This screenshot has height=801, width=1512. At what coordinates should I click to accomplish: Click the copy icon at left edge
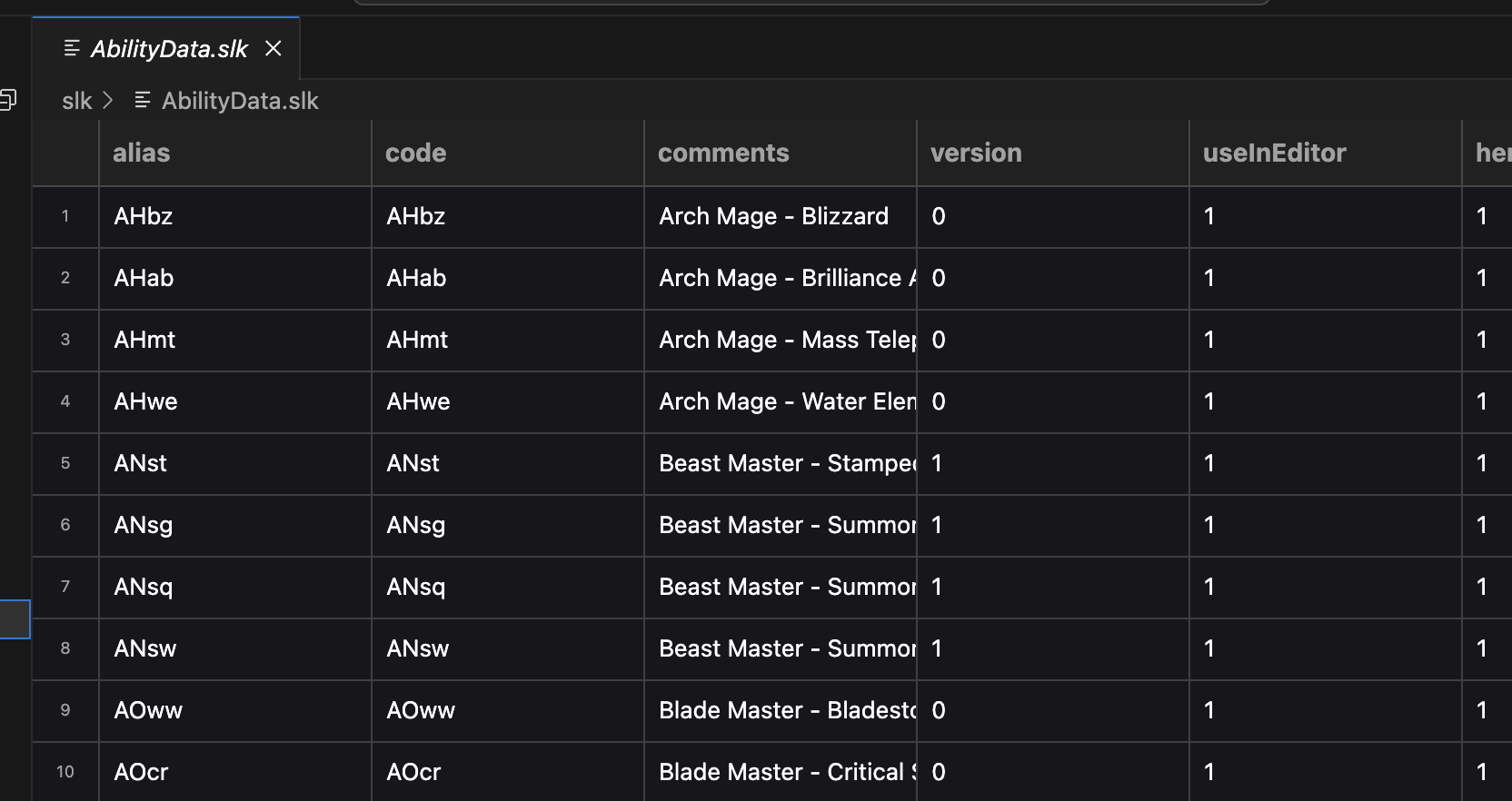(x=8, y=99)
